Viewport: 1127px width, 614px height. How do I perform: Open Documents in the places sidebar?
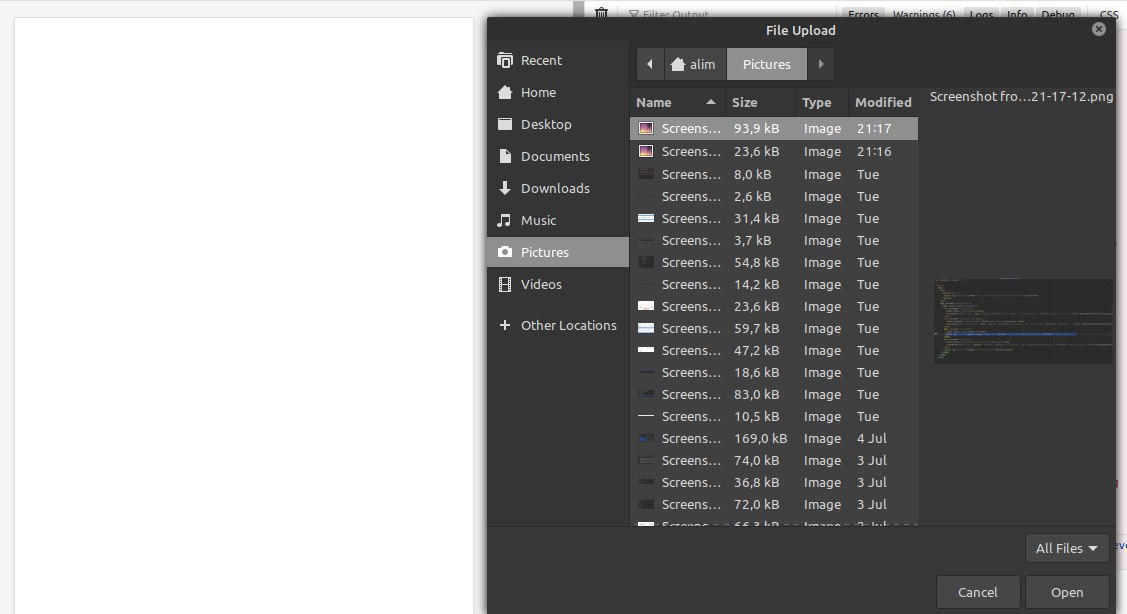click(558, 156)
